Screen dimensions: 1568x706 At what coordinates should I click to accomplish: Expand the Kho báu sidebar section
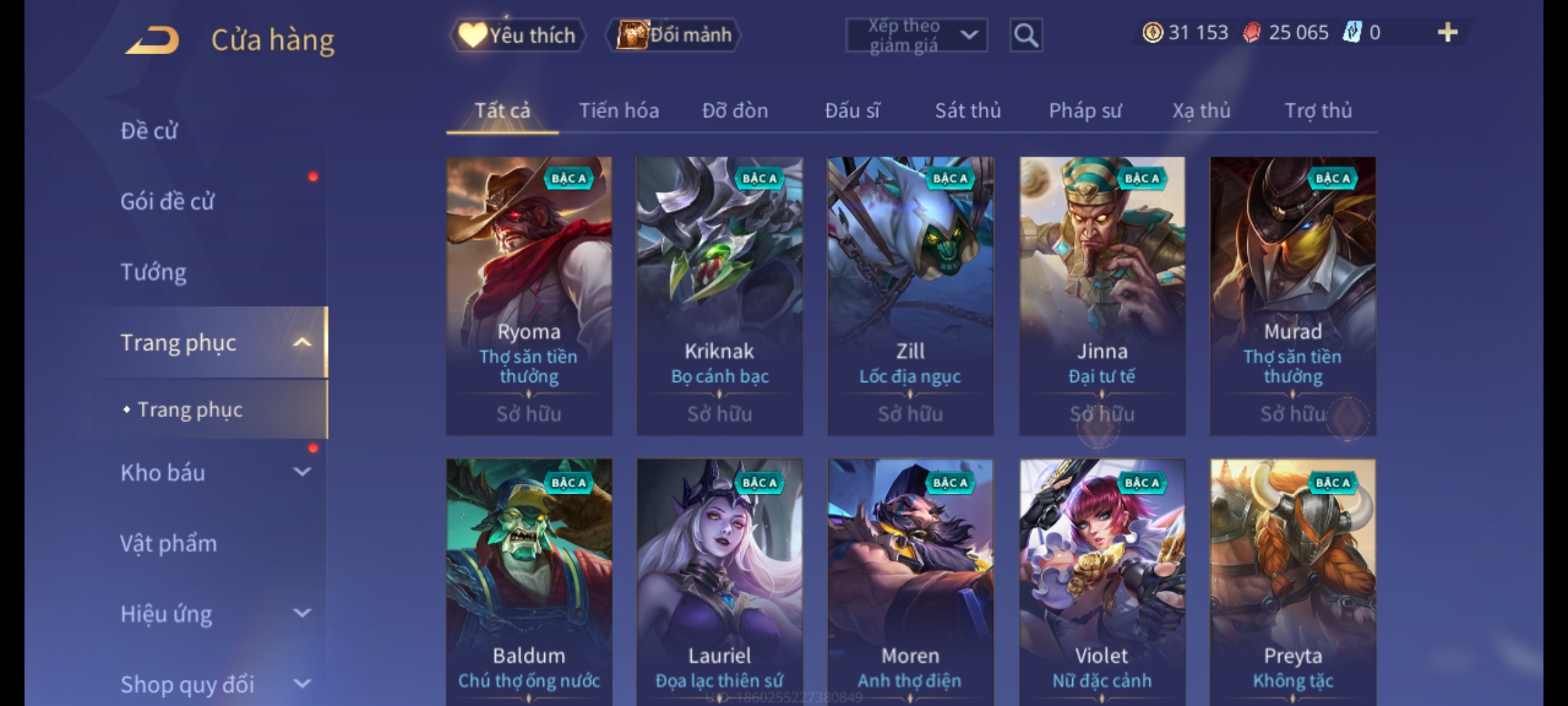tap(302, 472)
